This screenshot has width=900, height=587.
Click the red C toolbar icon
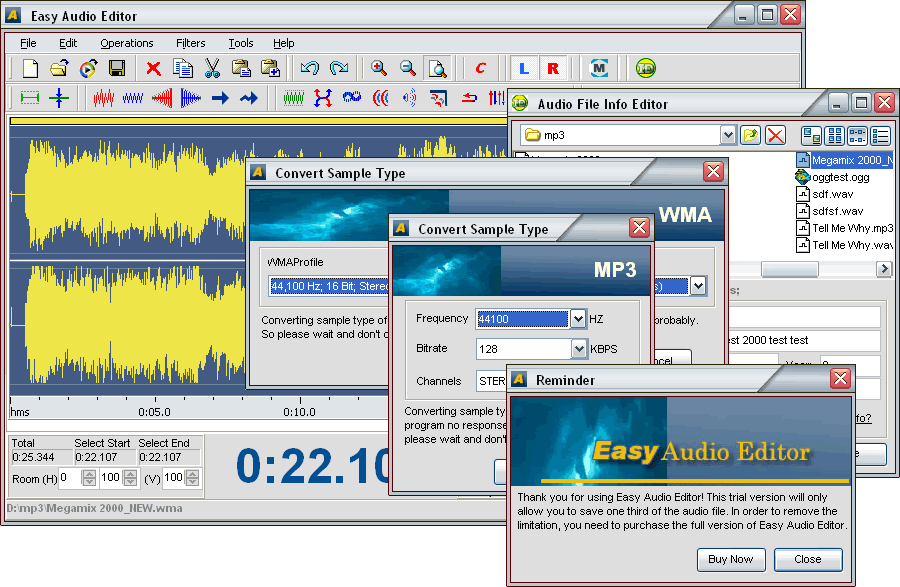[480, 68]
